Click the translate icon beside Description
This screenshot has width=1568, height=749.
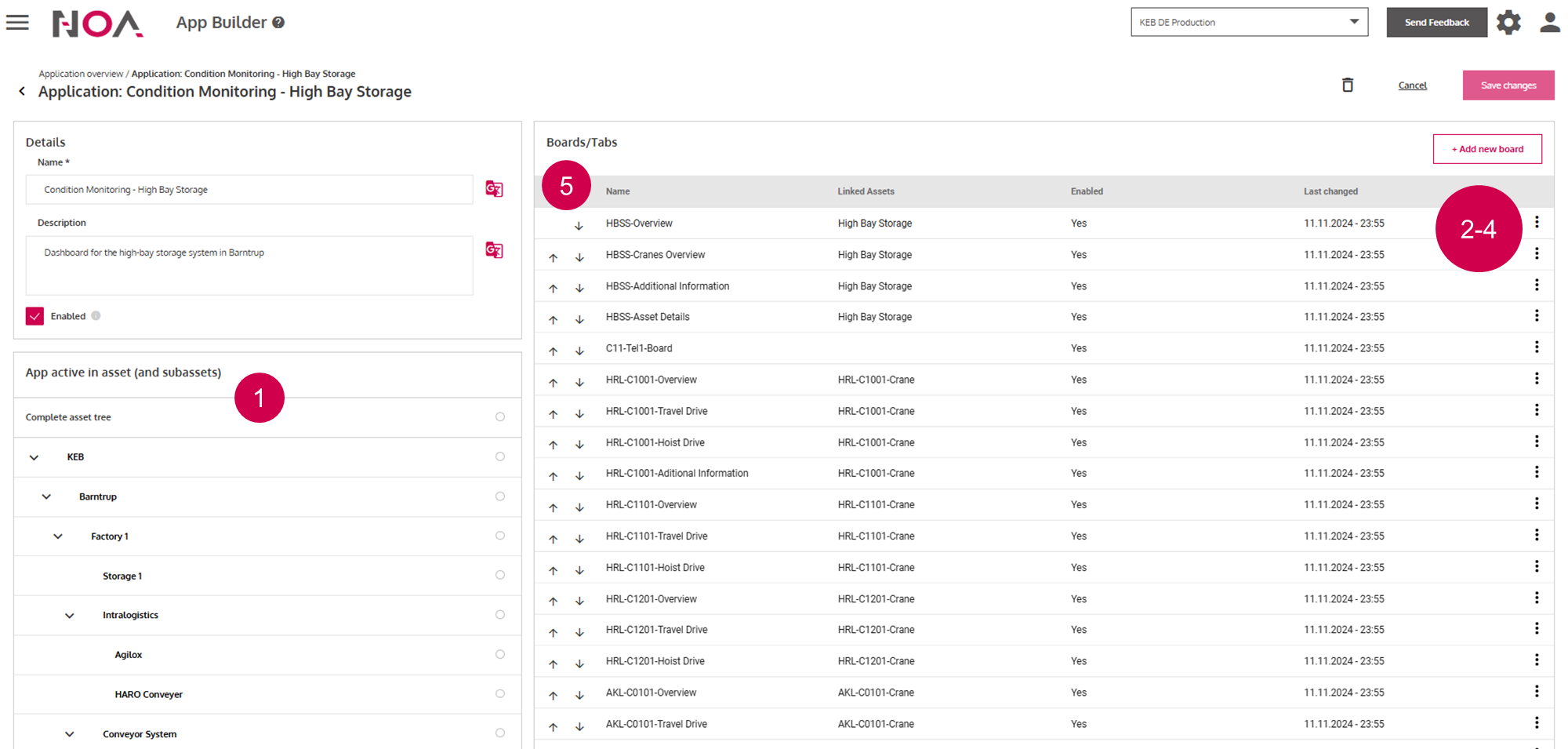pos(494,250)
